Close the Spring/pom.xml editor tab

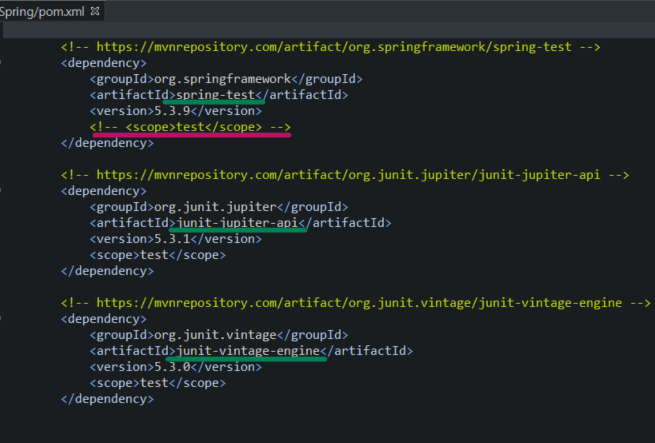click(x=95, y=11)
